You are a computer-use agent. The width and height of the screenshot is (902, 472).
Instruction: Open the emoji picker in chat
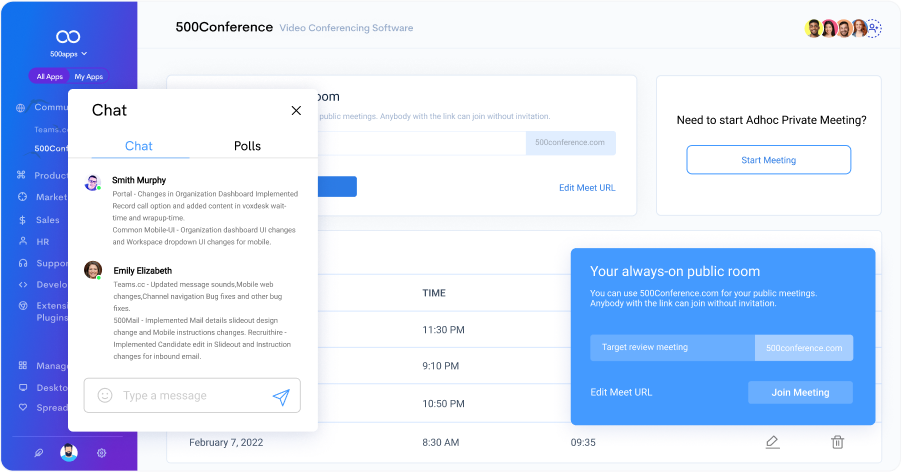tap(105, 396)
